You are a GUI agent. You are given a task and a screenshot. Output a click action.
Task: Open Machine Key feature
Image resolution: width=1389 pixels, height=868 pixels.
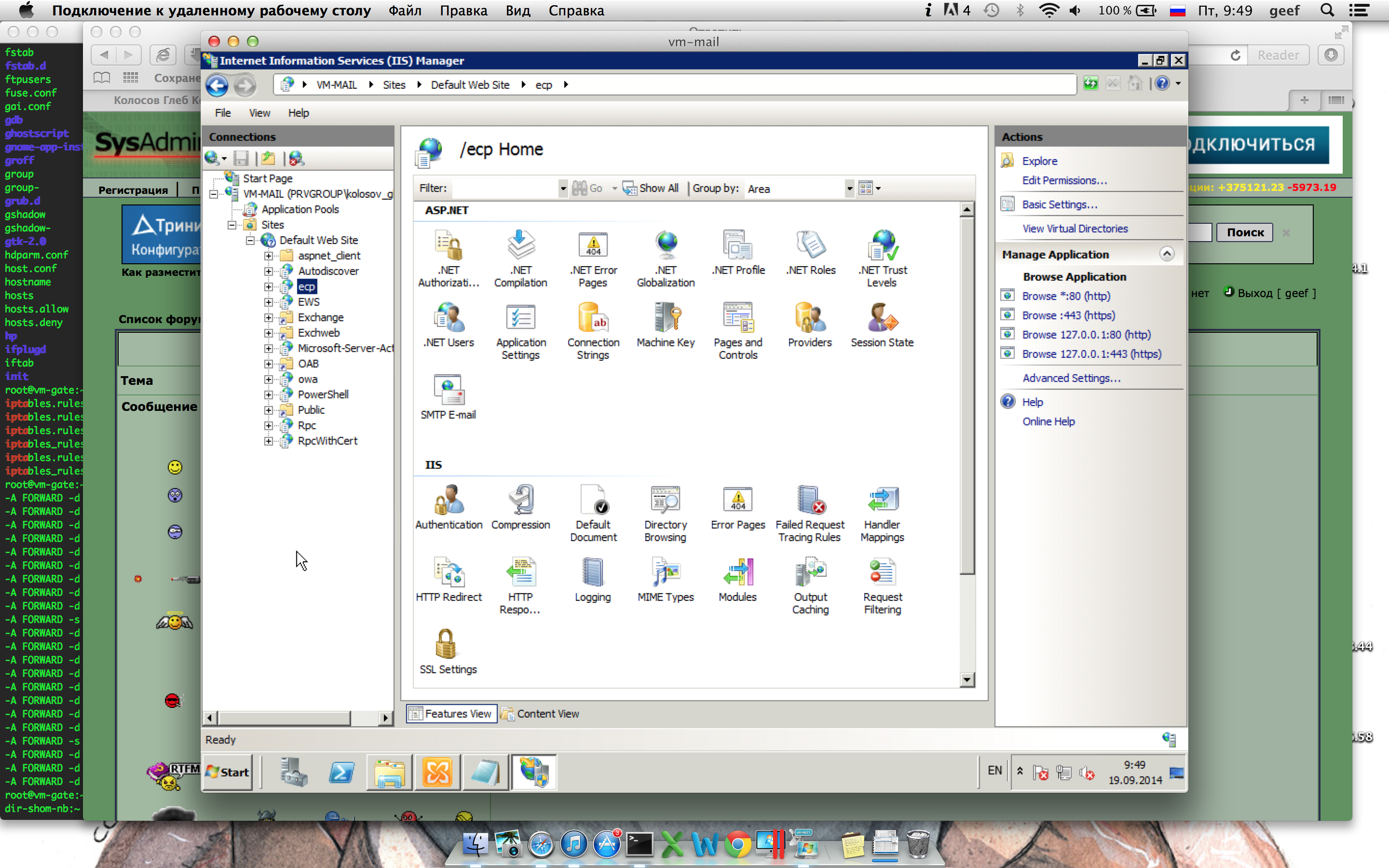[x=665, y=325]
